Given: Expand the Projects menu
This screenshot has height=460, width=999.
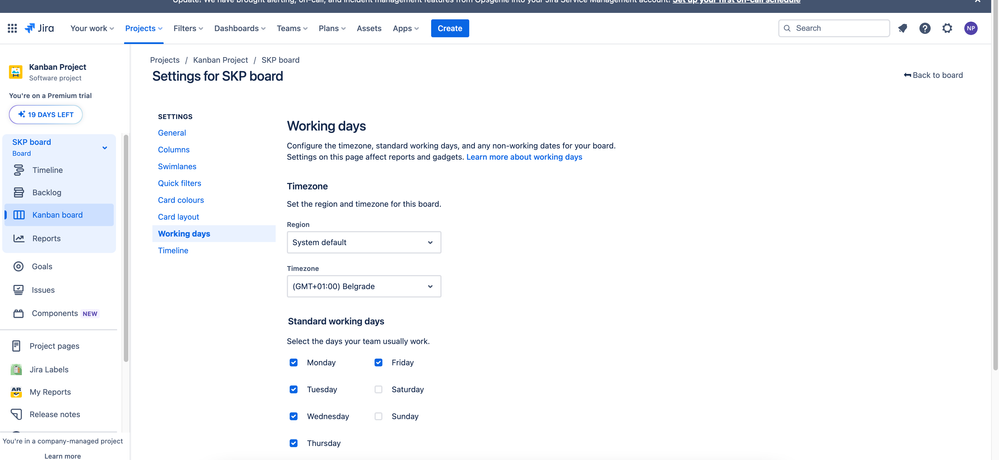Looking at the screenshot, I should 144,28.
